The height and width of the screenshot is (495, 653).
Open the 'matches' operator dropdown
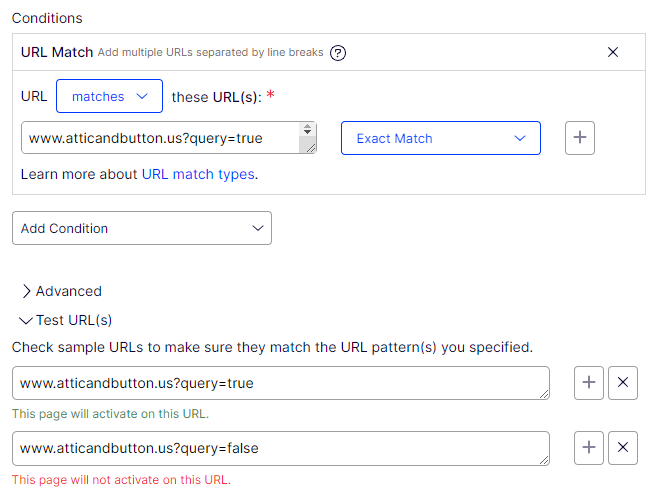click(110, 97)
